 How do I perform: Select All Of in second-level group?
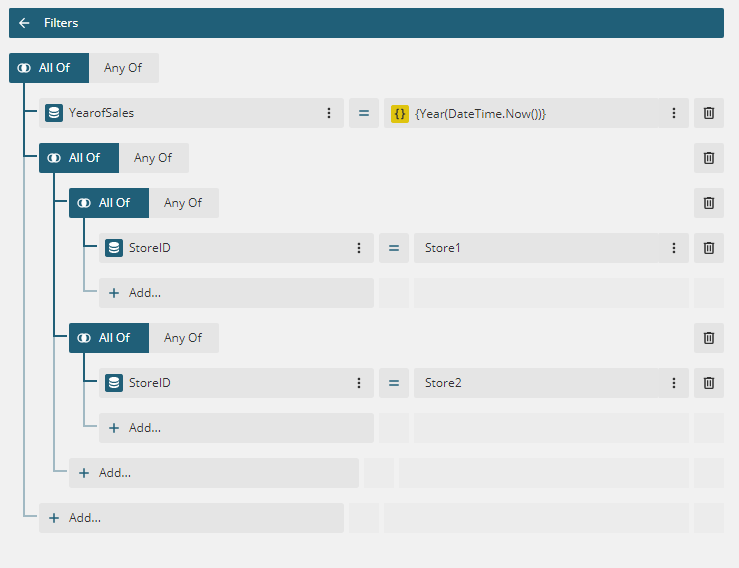click(x=79, y=158)
